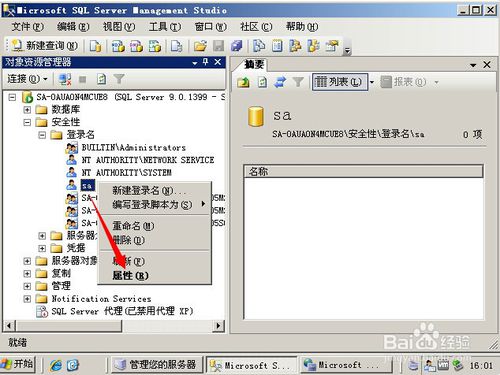Viewport: 500px width, 375px height.
Task: Click the Database Engine Query icon
Action: (x=95, y=46)
